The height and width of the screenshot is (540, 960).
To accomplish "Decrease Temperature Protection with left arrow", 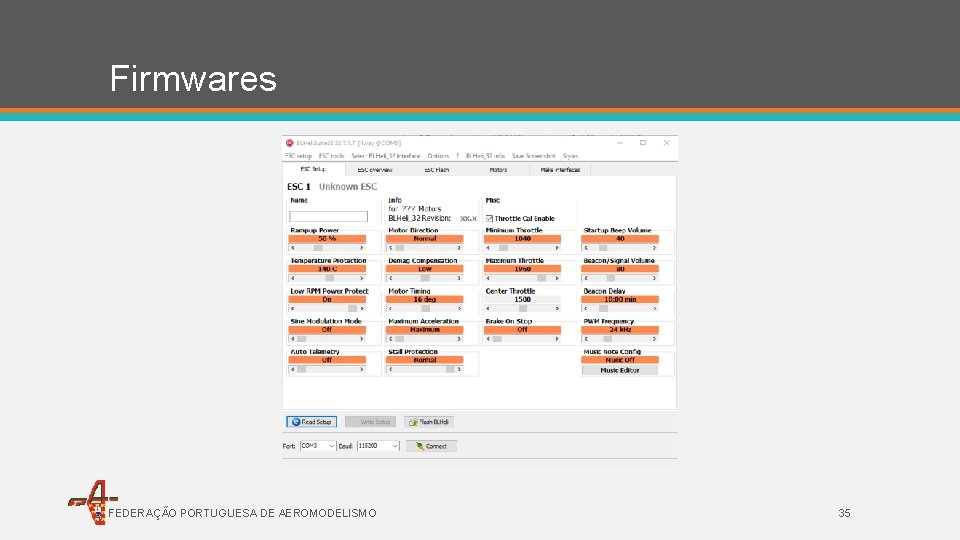I will click(293, 278).
